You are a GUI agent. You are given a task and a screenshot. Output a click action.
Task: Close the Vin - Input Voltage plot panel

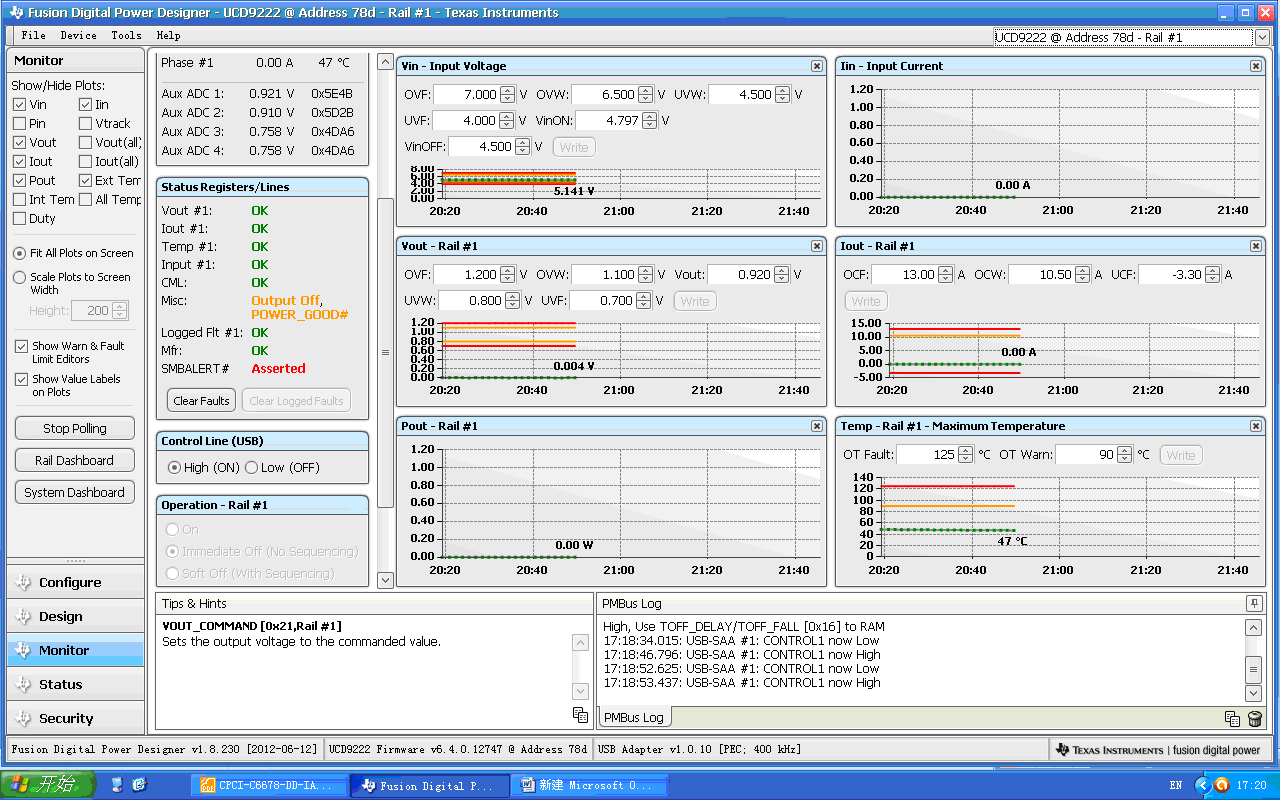[x=817, y=66]
